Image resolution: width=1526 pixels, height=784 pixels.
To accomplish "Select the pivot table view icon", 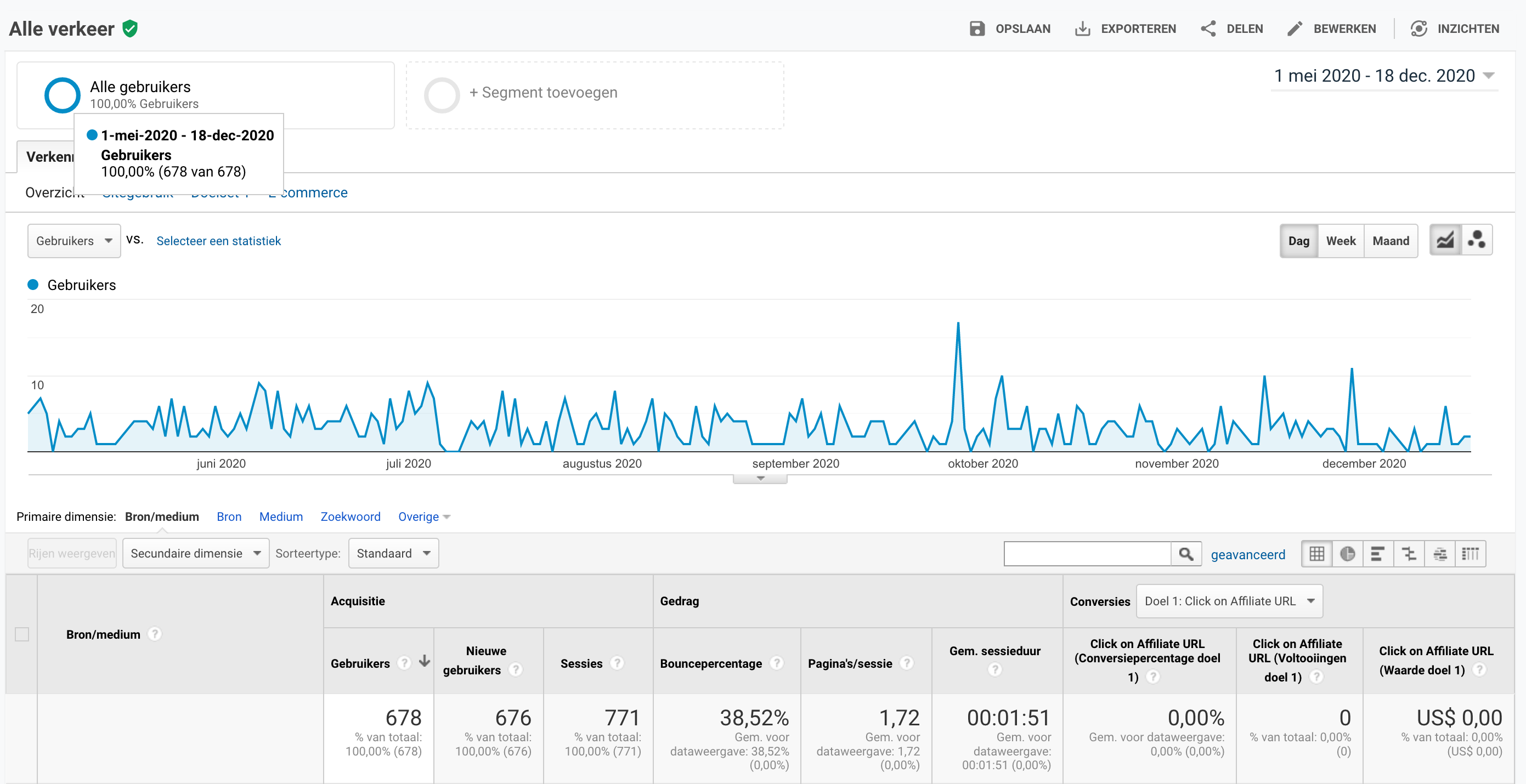I will (x=1470, y=554).
